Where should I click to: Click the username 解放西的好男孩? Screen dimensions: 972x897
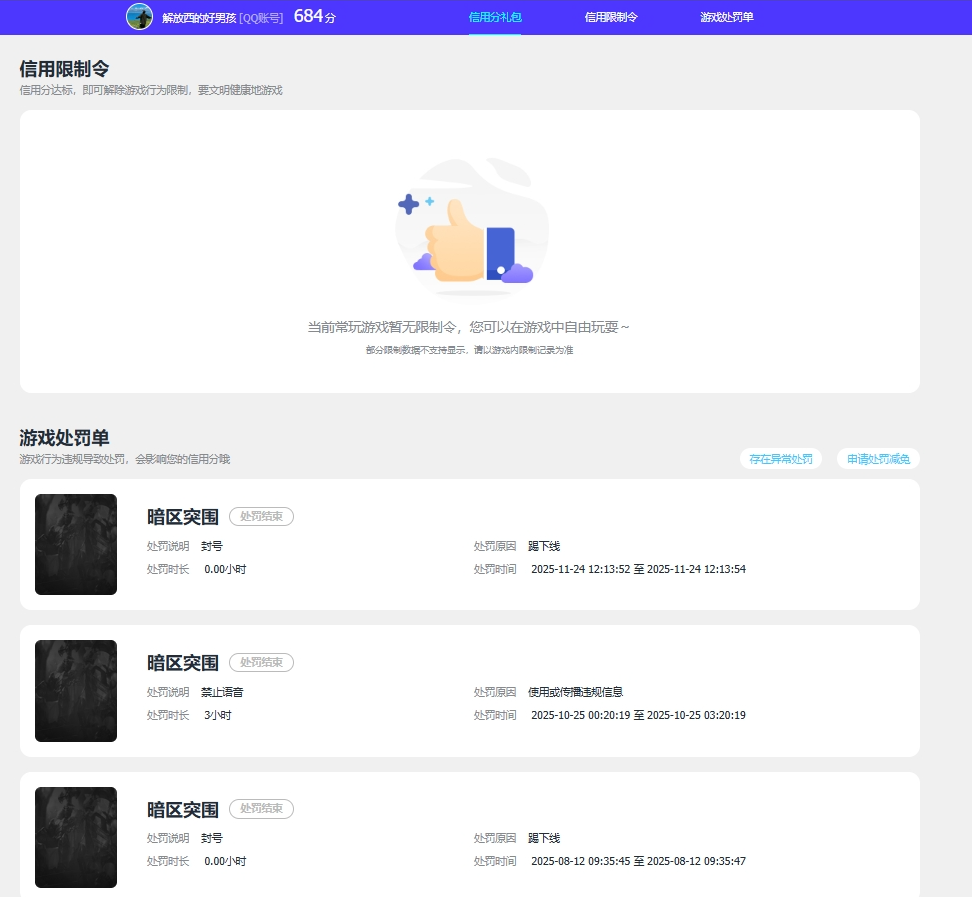[199, 18]
